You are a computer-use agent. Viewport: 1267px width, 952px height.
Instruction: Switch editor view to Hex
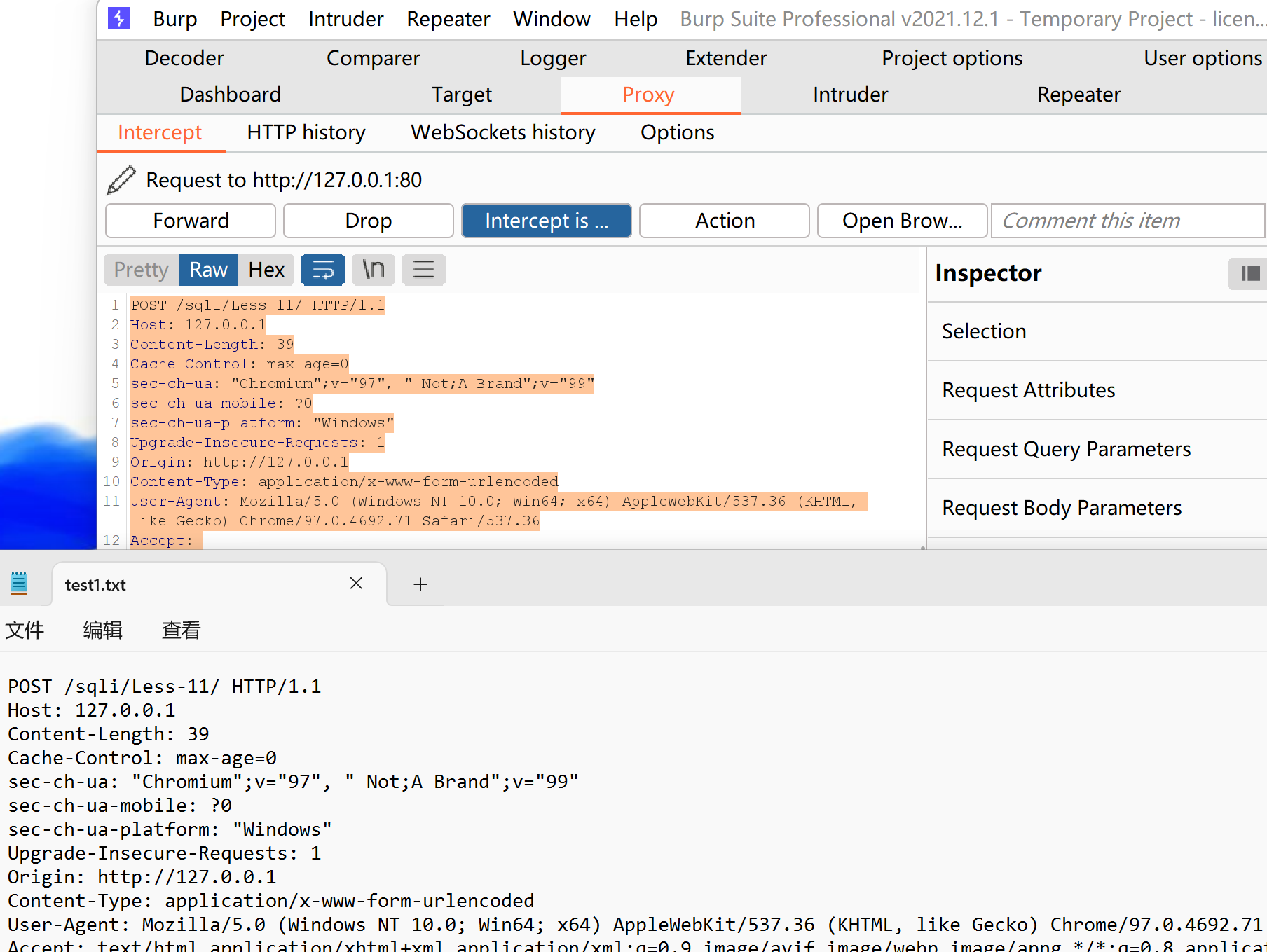266,270
